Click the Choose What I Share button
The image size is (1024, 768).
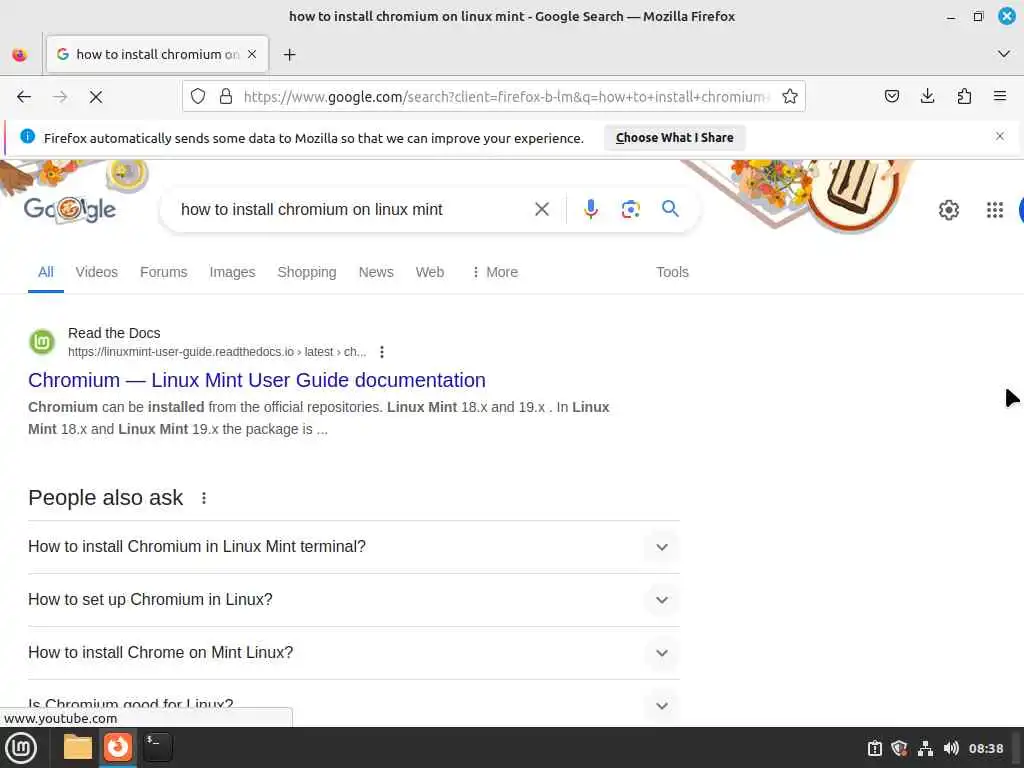click(x=675, y=138)
